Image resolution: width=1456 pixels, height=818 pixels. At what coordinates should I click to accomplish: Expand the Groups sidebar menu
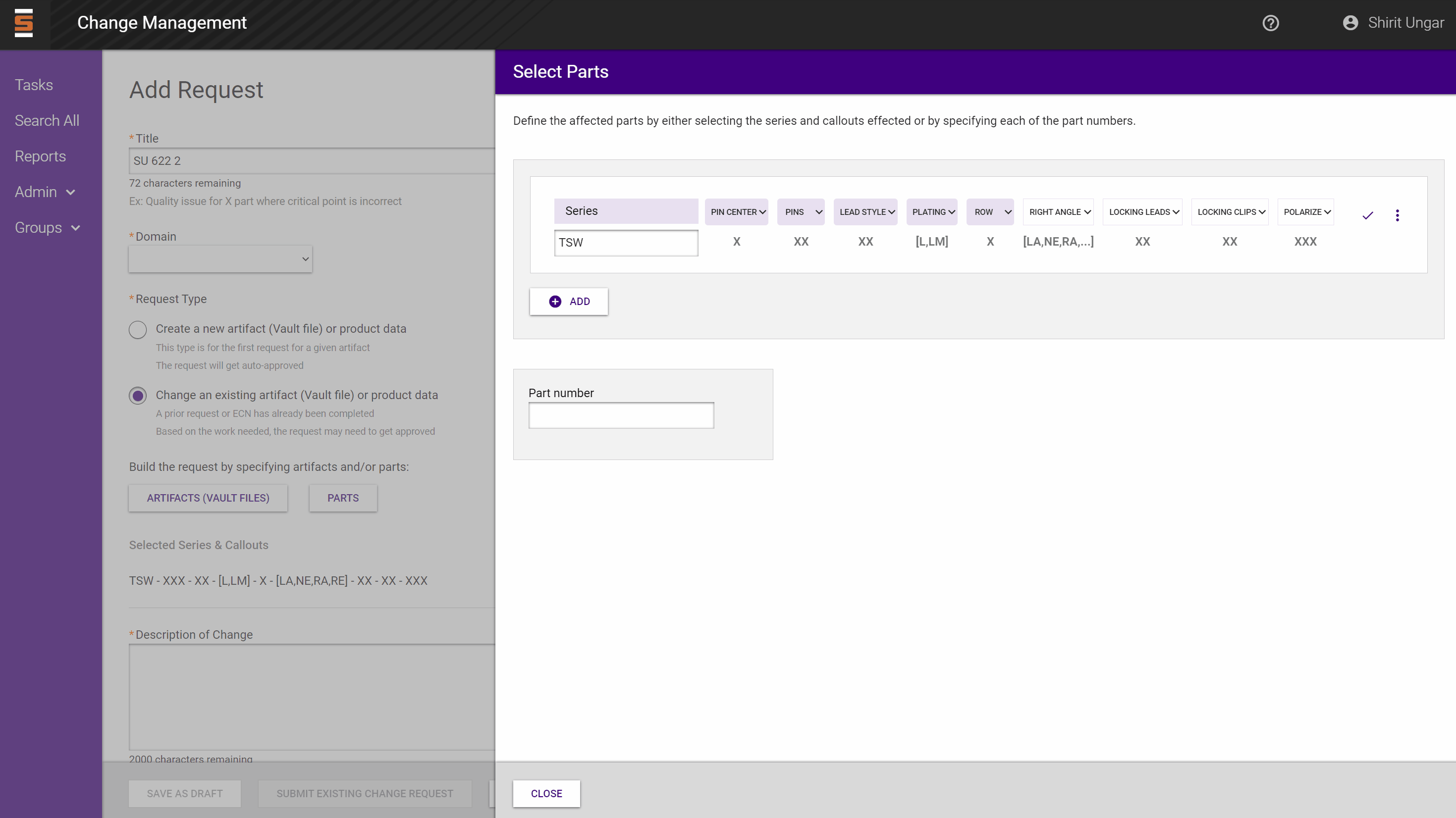coord(47,228)
